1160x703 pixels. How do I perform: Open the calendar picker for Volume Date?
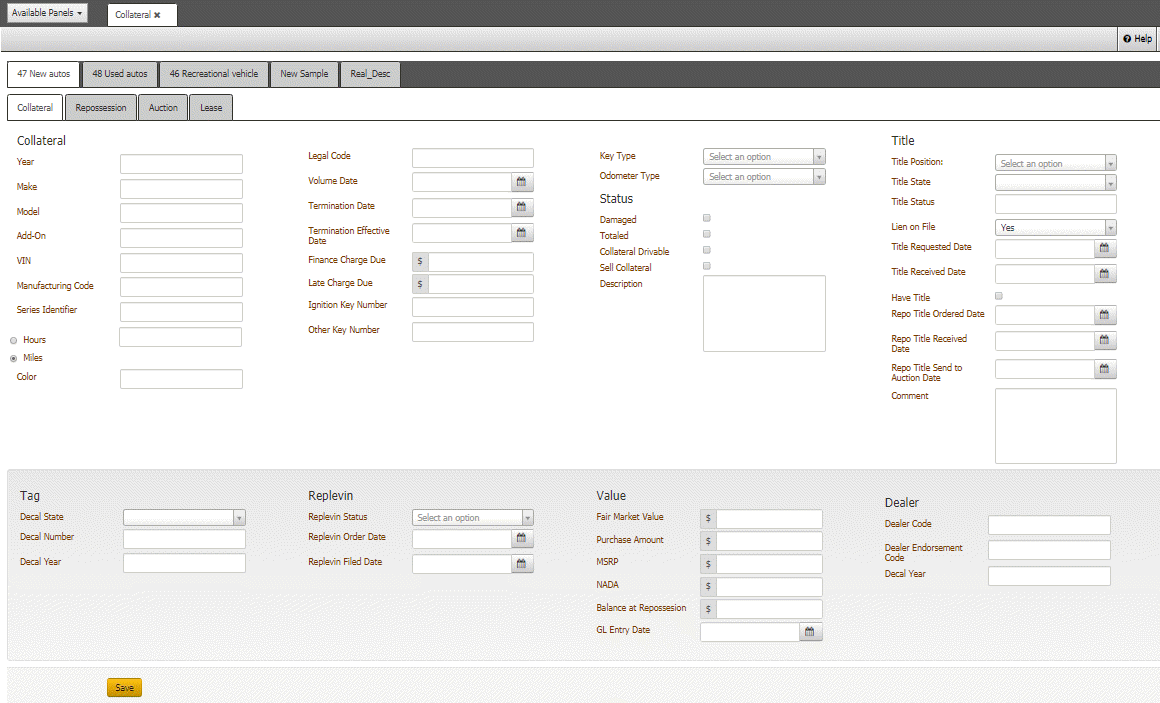(521, 182)
